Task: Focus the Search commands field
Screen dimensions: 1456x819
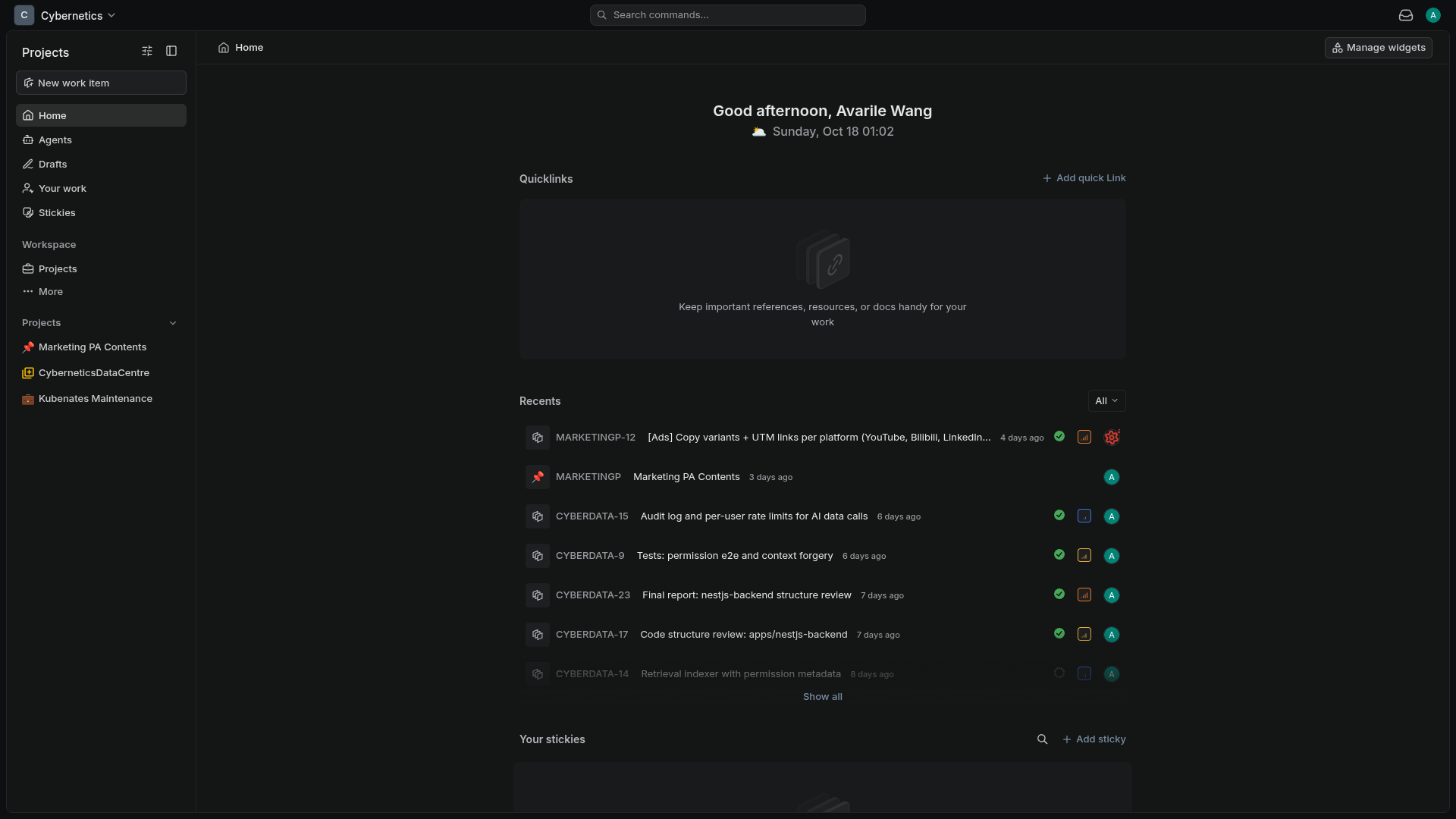Action: tap(728, 15)
